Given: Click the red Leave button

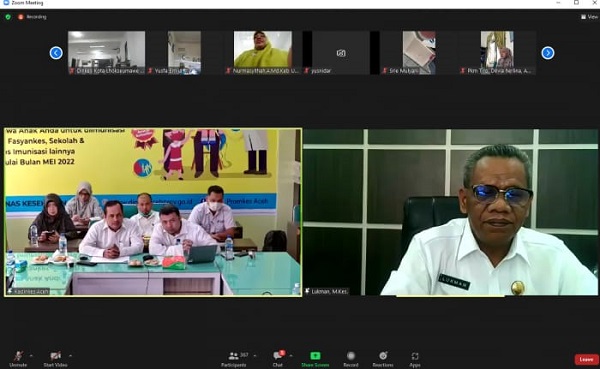Looking at the screenshot, I should pyautogui.click(x=586, y=359).
